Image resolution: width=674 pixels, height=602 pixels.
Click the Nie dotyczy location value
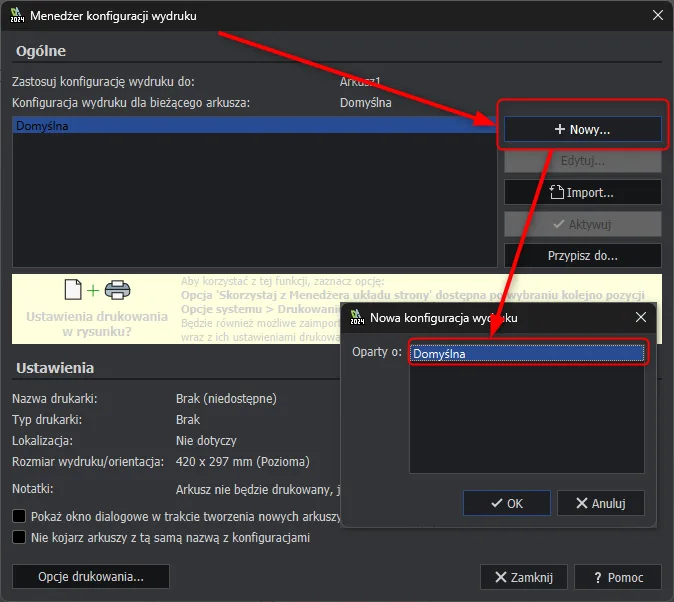(206, 441)
